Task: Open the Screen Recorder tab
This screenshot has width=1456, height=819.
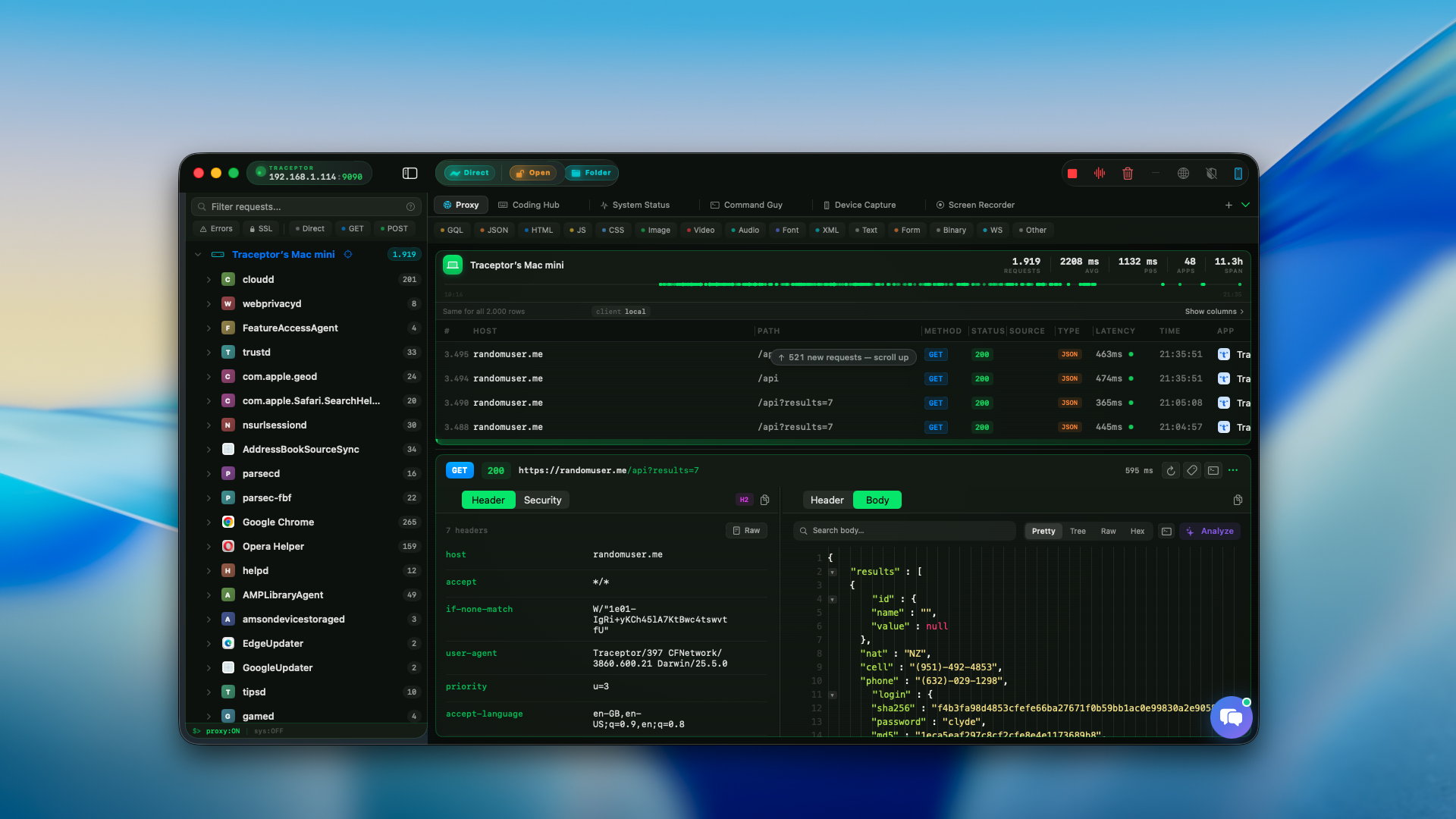Action: click(x=975, y=205)
